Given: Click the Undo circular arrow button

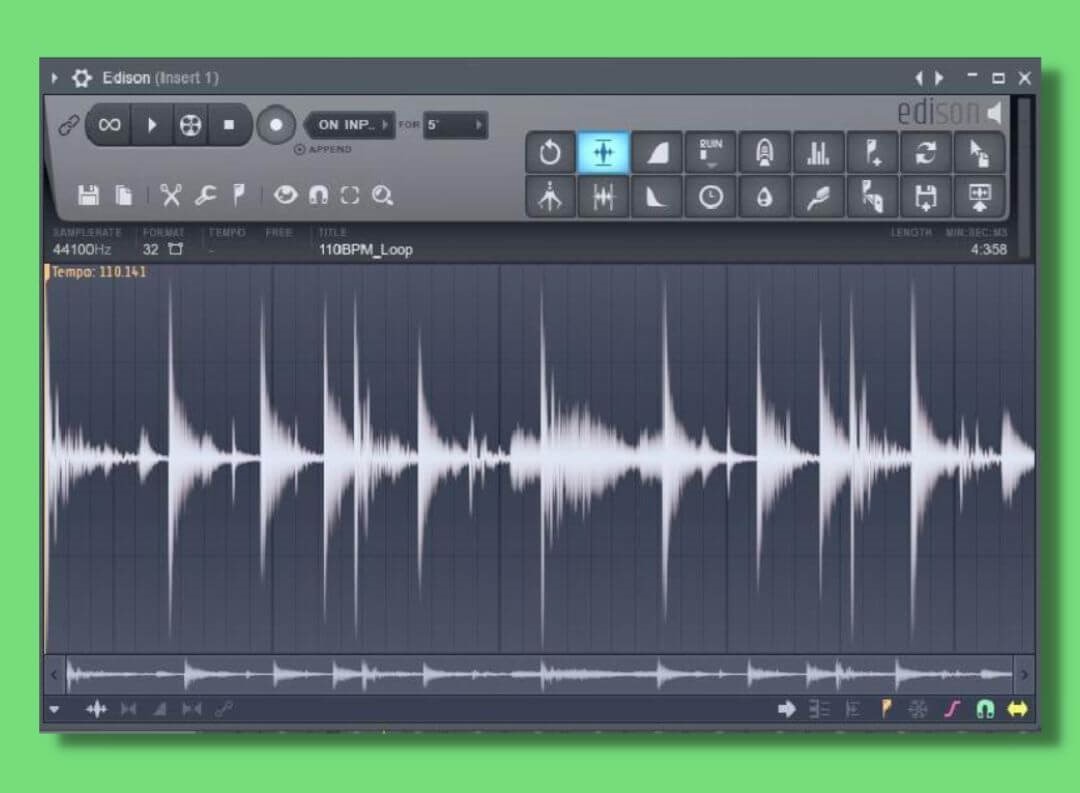Looking at the screenshot, I should tap(550, 153).
